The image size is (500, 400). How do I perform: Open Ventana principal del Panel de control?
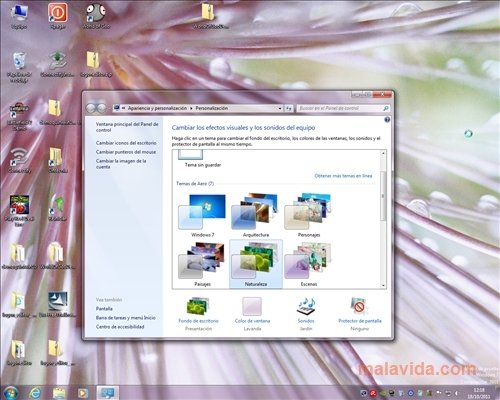pos(127,127)
